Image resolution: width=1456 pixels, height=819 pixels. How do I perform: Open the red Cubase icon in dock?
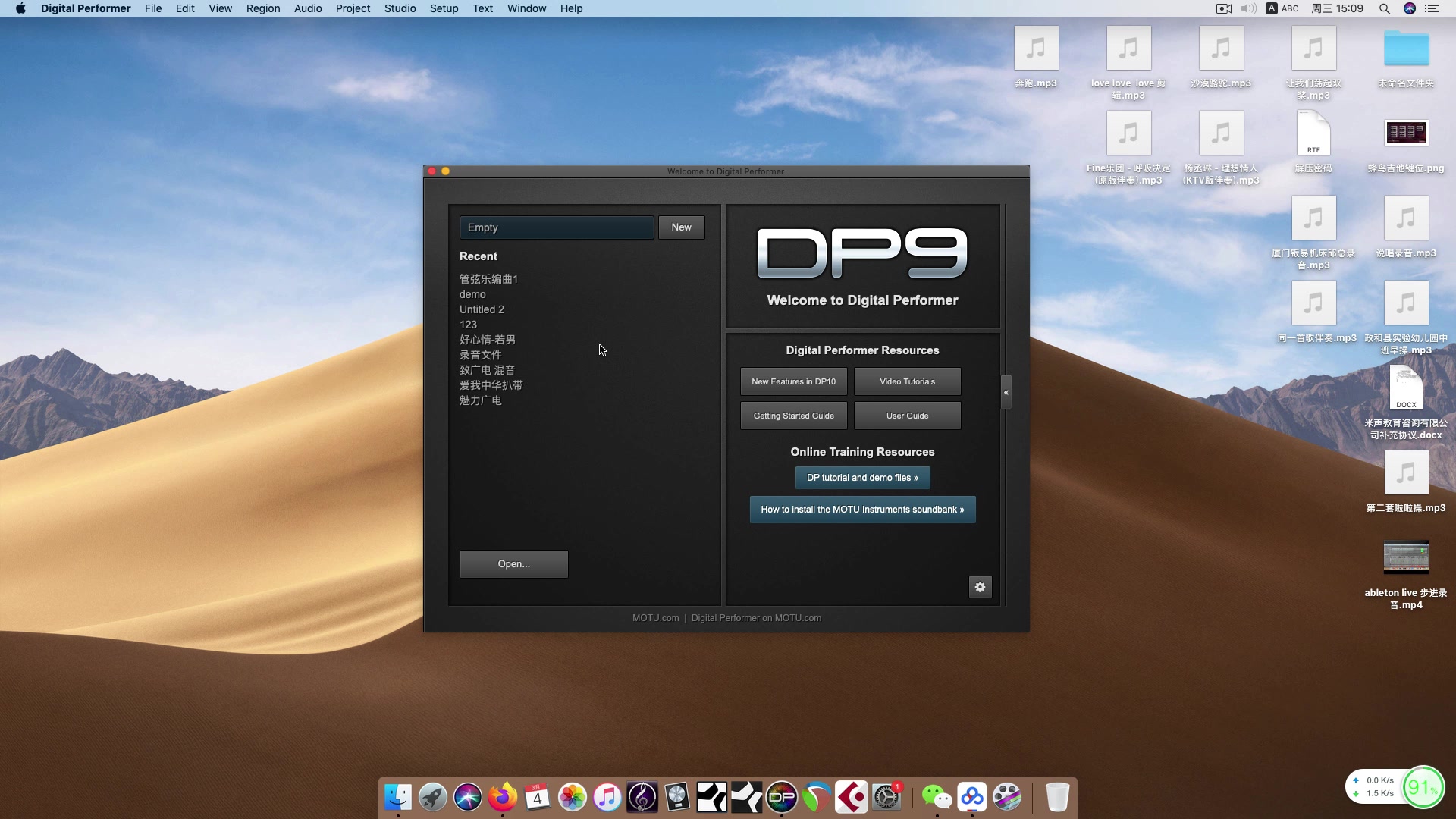tap(852, 797)
